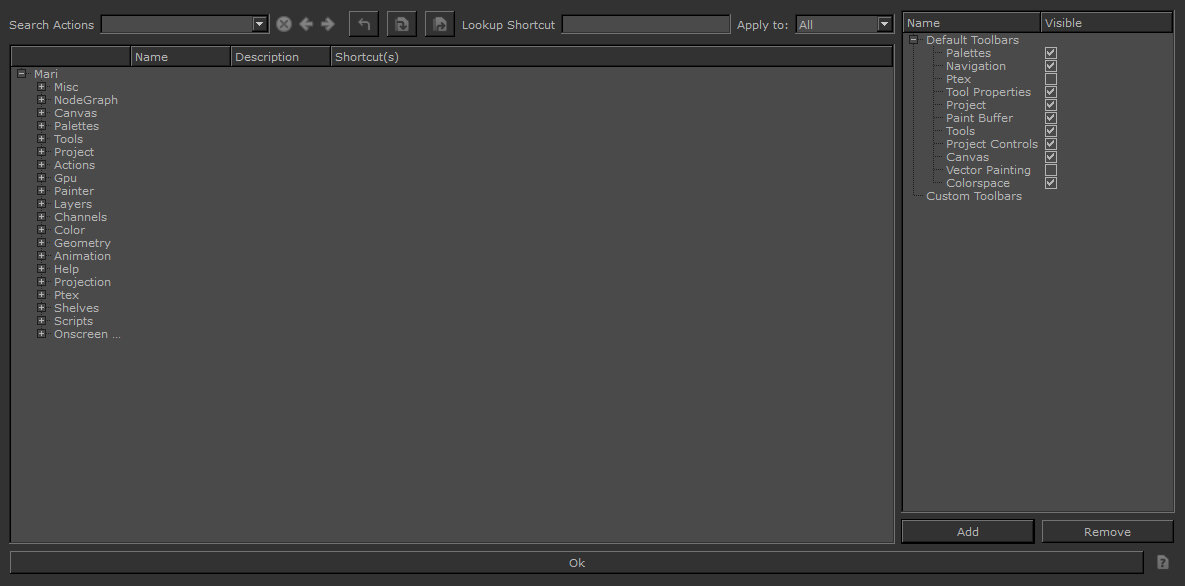Enable the Vector Painting toolbar checkbox
Image resolution: width=1185 pixels, height=586 pixels.
tap(1050, 169)
